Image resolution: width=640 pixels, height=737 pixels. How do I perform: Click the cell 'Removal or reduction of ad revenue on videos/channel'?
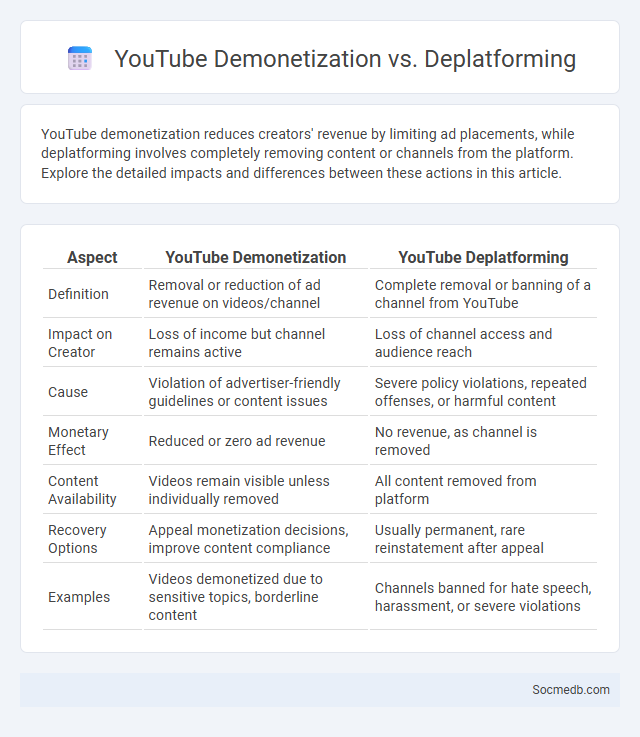(x=256, y=294)
